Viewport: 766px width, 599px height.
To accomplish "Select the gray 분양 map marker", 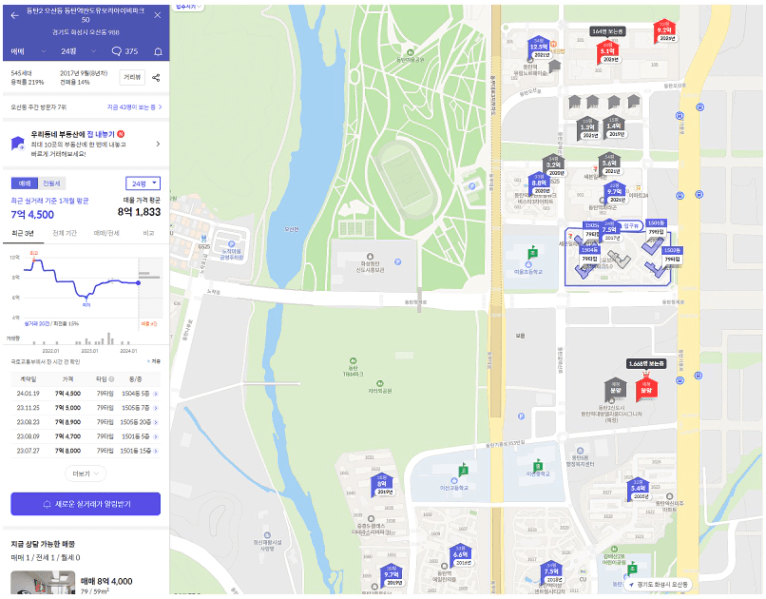I will tap(616, 388).
